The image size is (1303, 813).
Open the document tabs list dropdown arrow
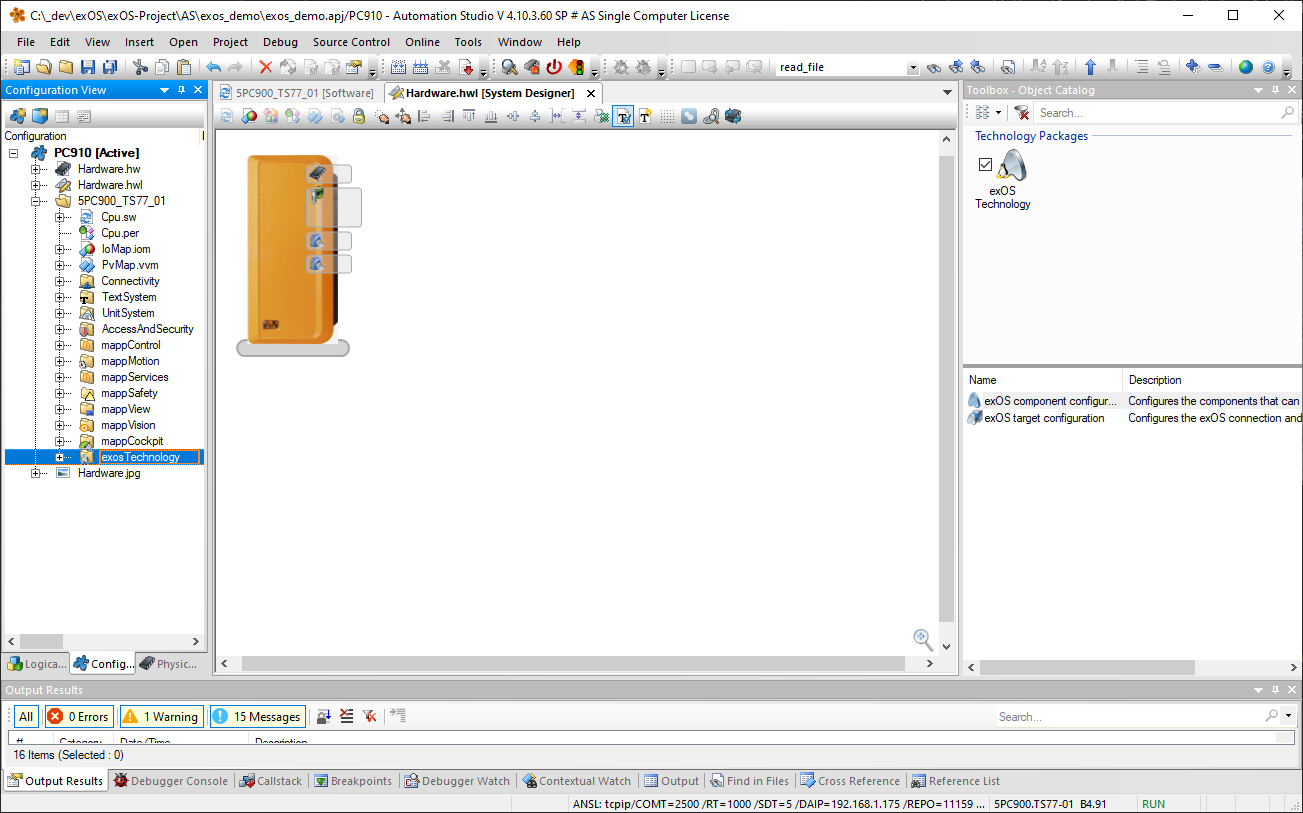(x=948, y=93)
